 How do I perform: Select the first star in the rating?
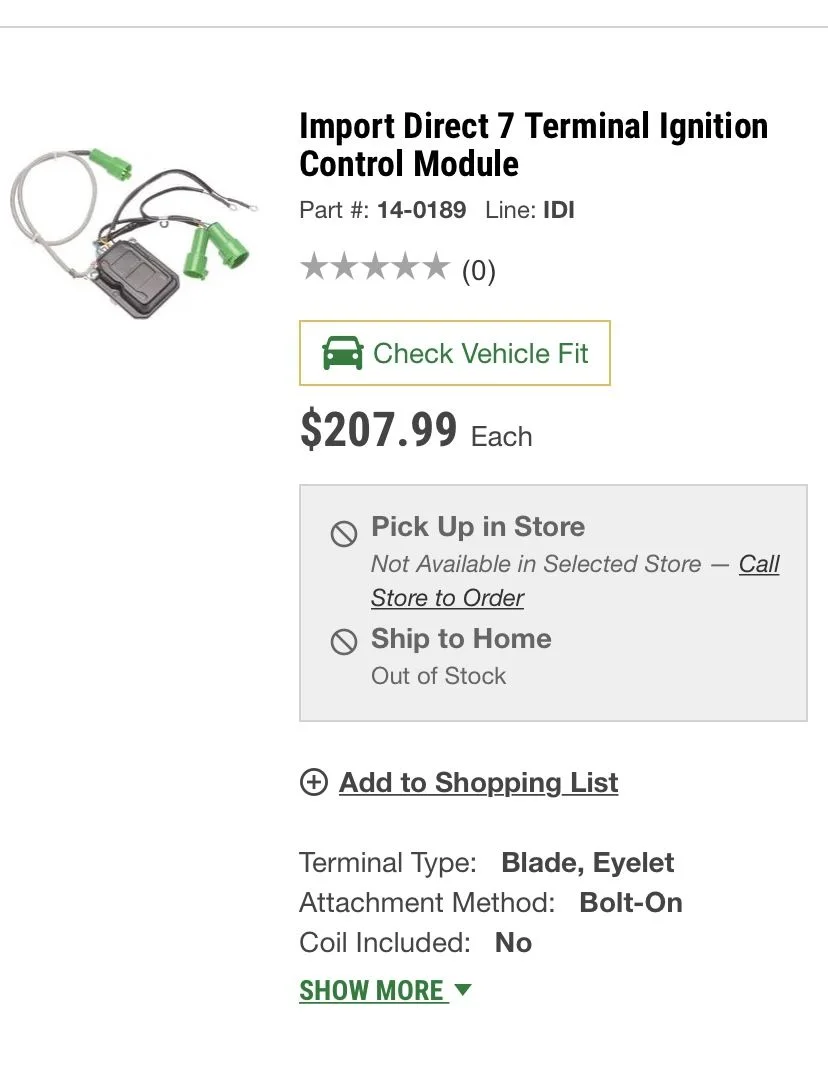(x=315, y=267)
